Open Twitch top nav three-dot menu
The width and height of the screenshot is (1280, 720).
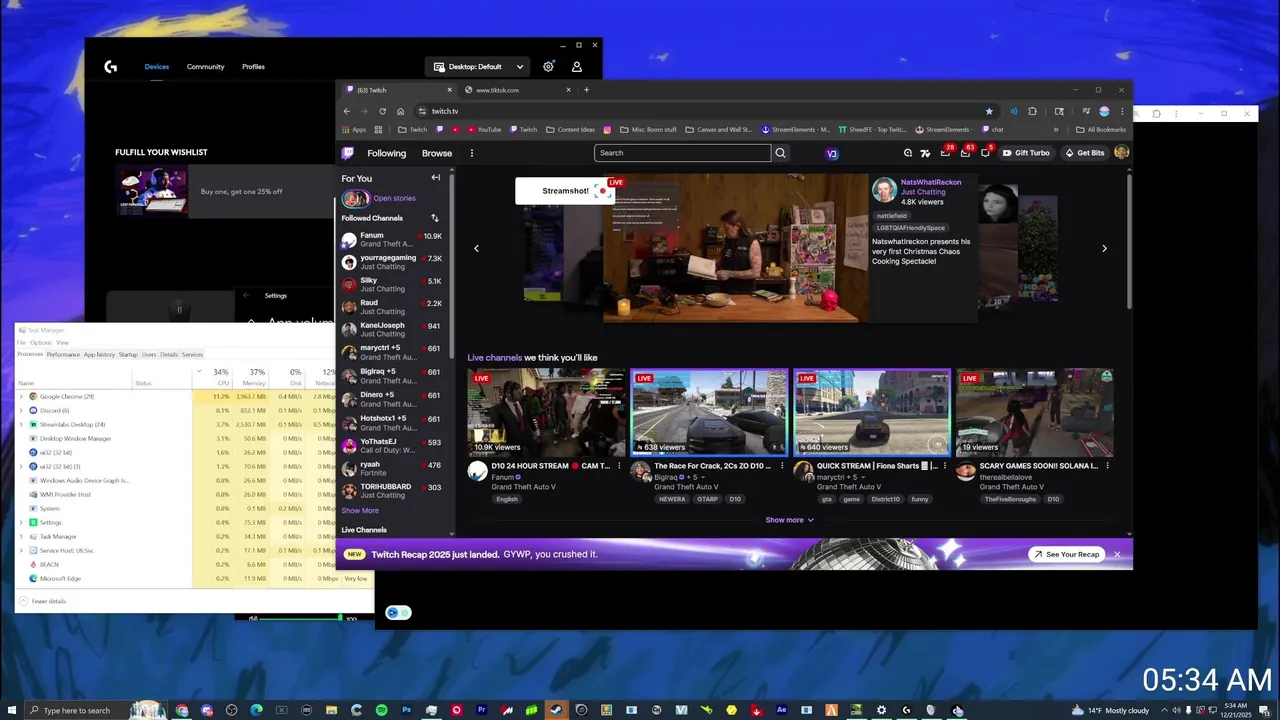pyautogui.click(x=472, y=153)
